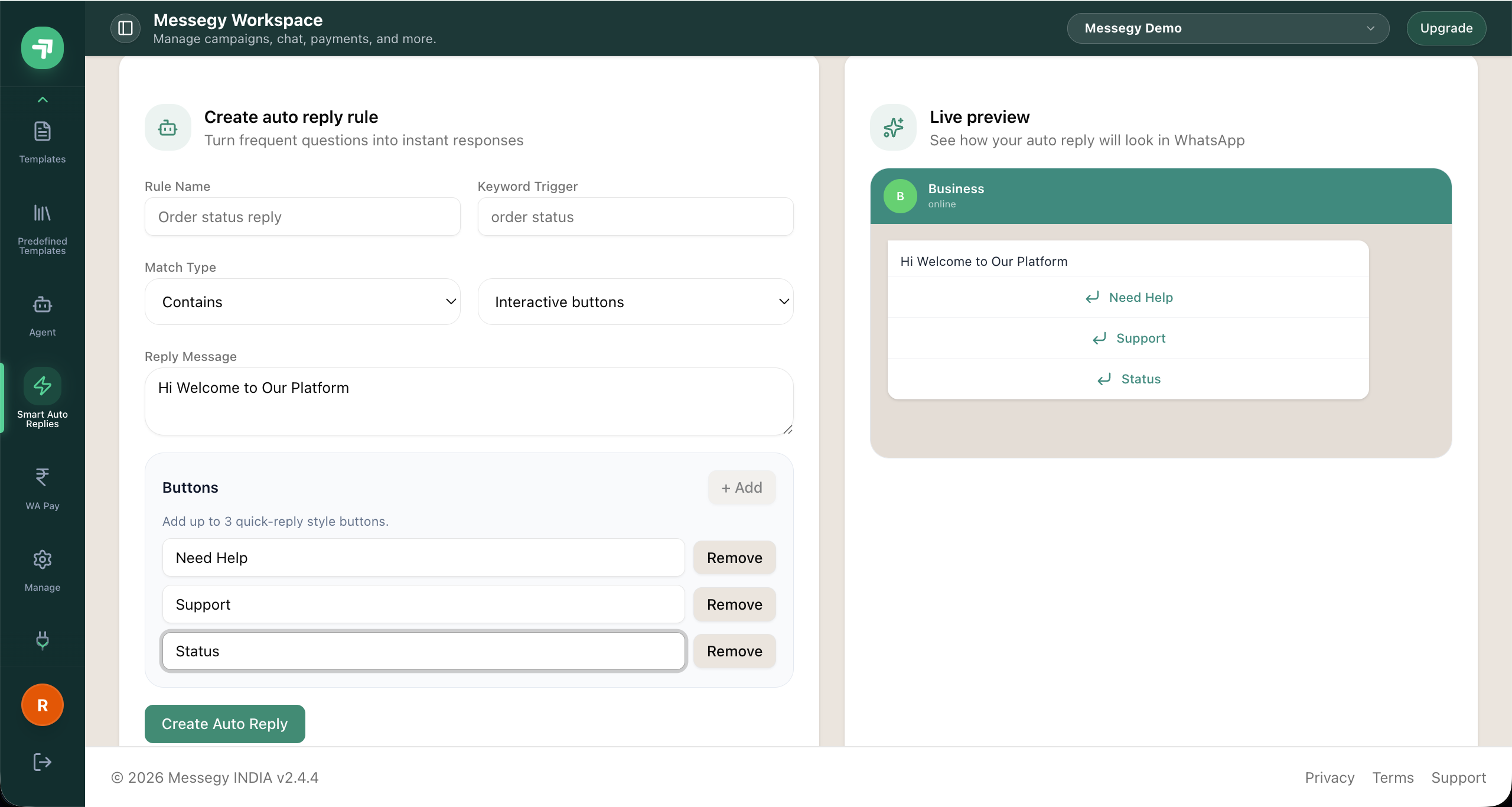Click the Messegy Workspace title
This screenshot has height=807, width=1512.
pos(238,20)
